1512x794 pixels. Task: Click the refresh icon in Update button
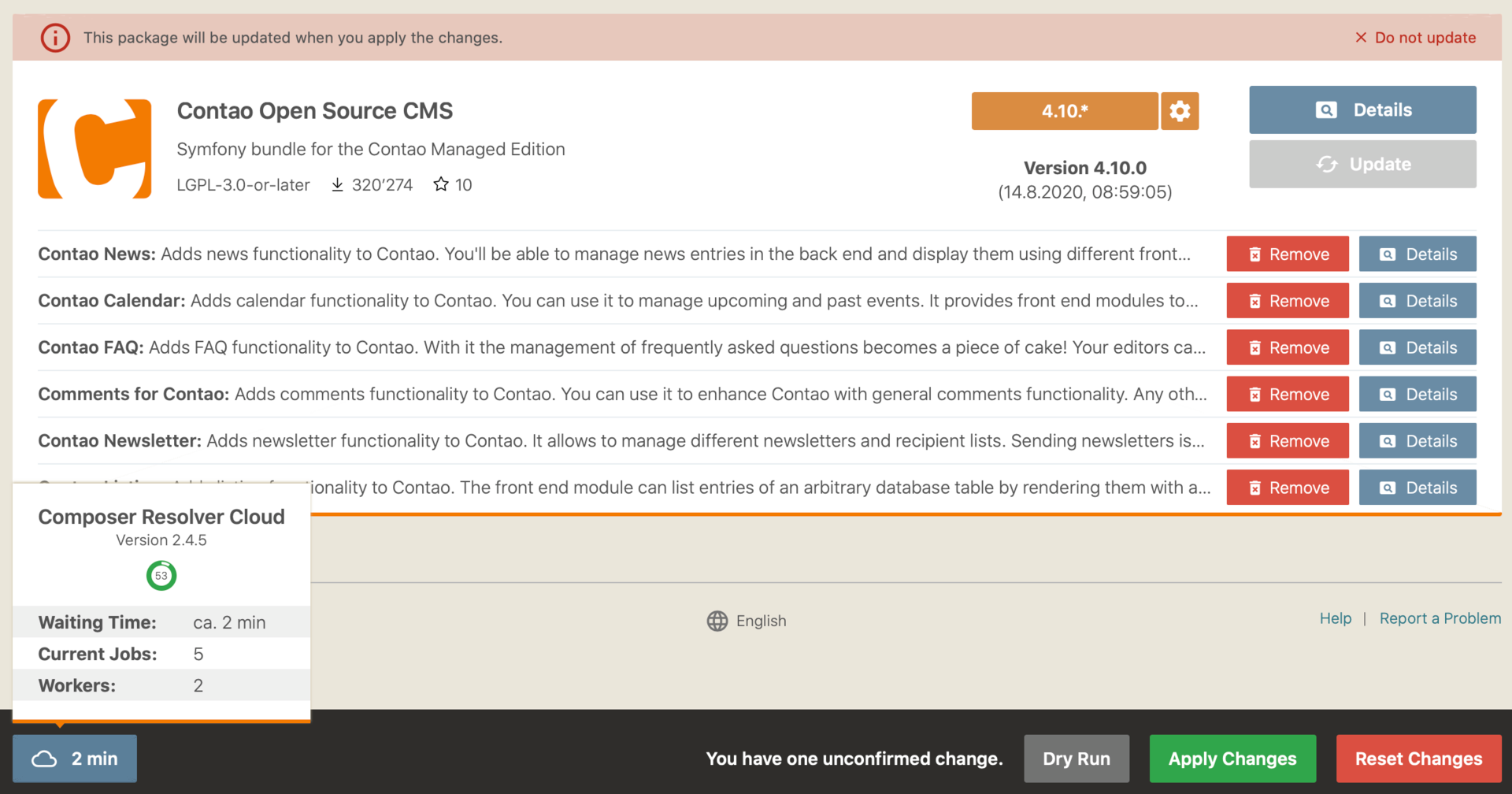[1327, 164]
